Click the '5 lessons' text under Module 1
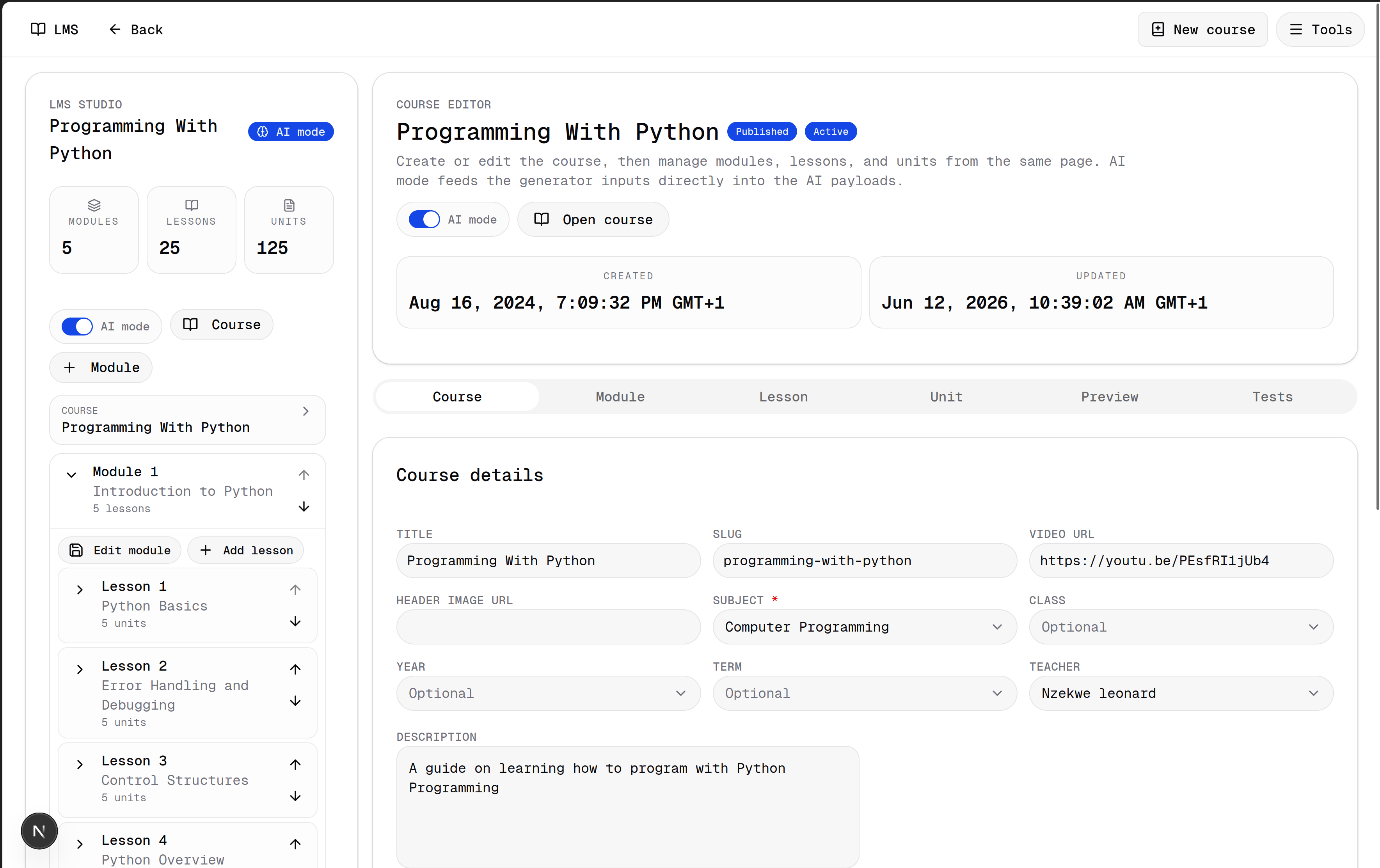Screen dimensions: 1380x868 121,508
